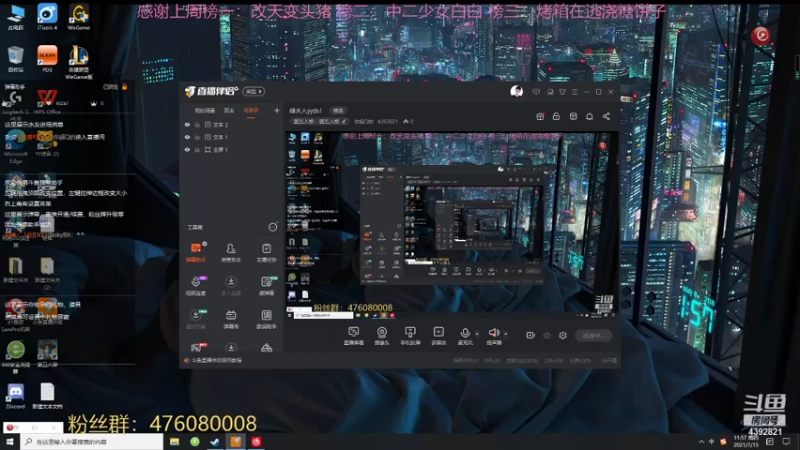Click the Windows search box

[92, 442]
